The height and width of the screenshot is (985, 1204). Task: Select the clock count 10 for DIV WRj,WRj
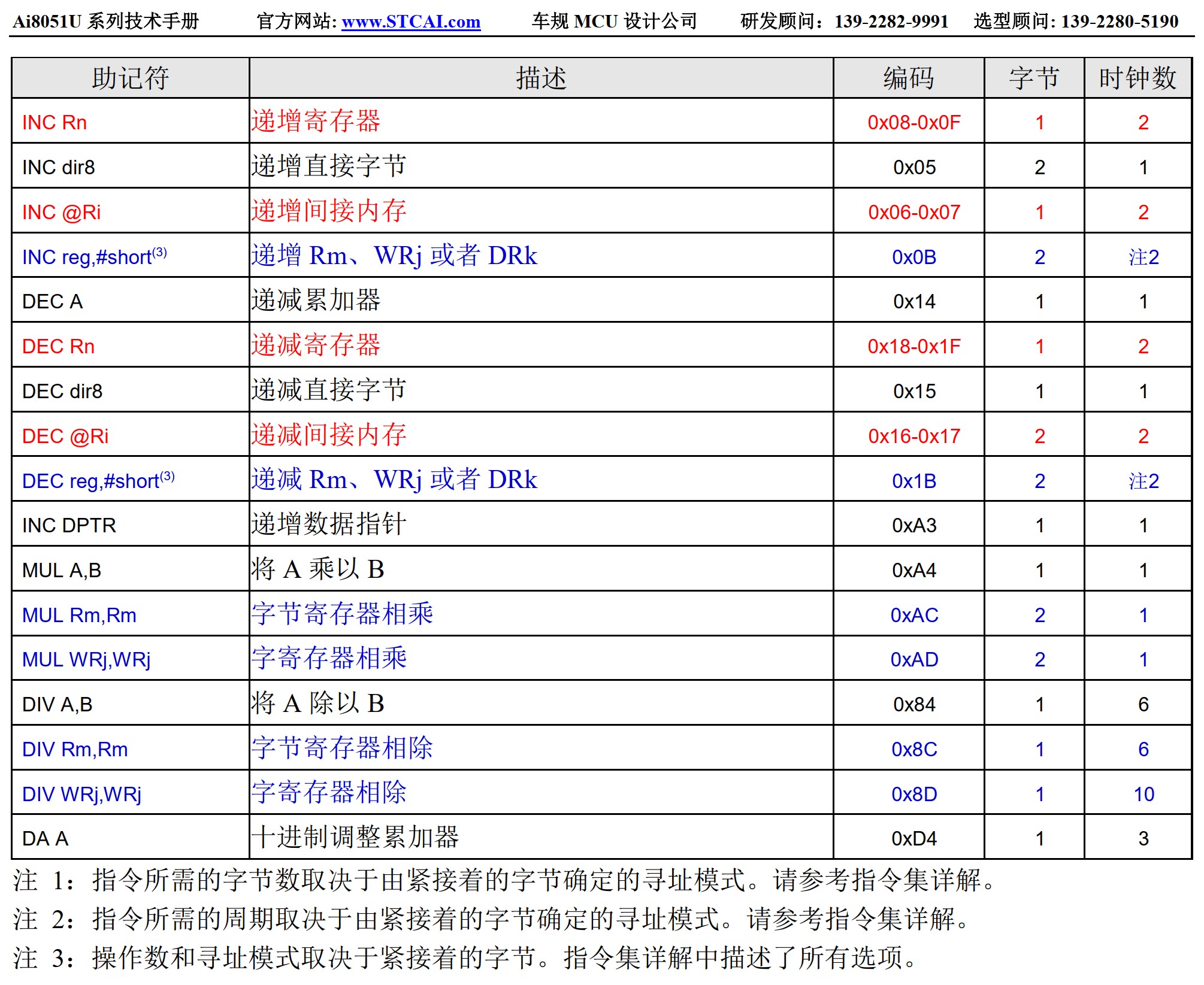click(1143, 794)
